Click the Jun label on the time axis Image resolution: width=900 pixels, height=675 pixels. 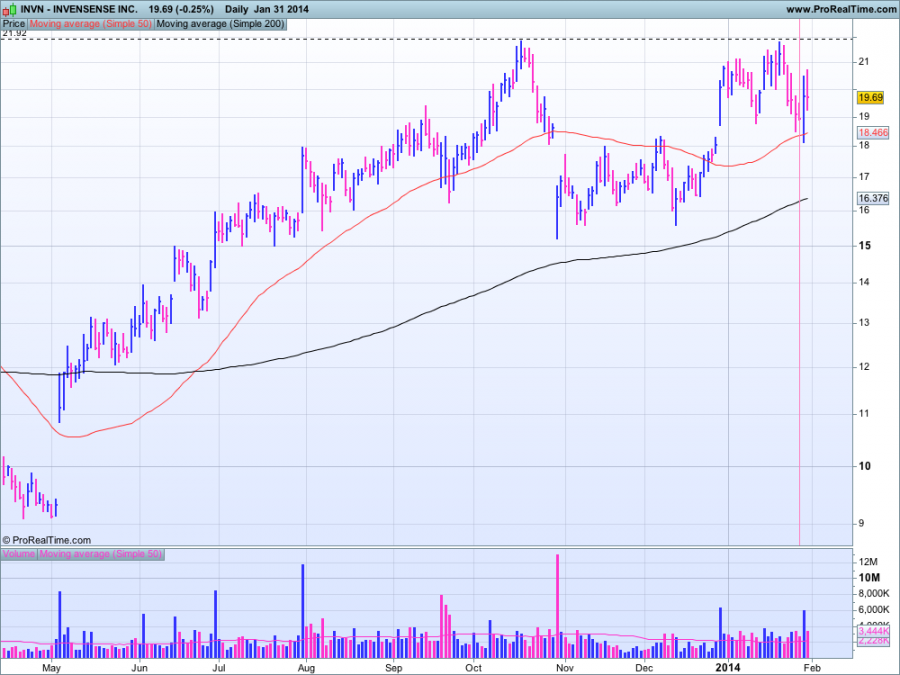[139, 668]
